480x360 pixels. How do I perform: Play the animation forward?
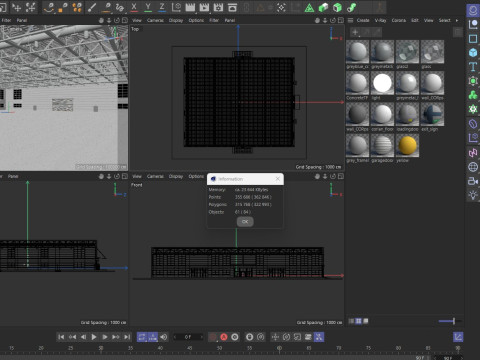pos(94,337)
